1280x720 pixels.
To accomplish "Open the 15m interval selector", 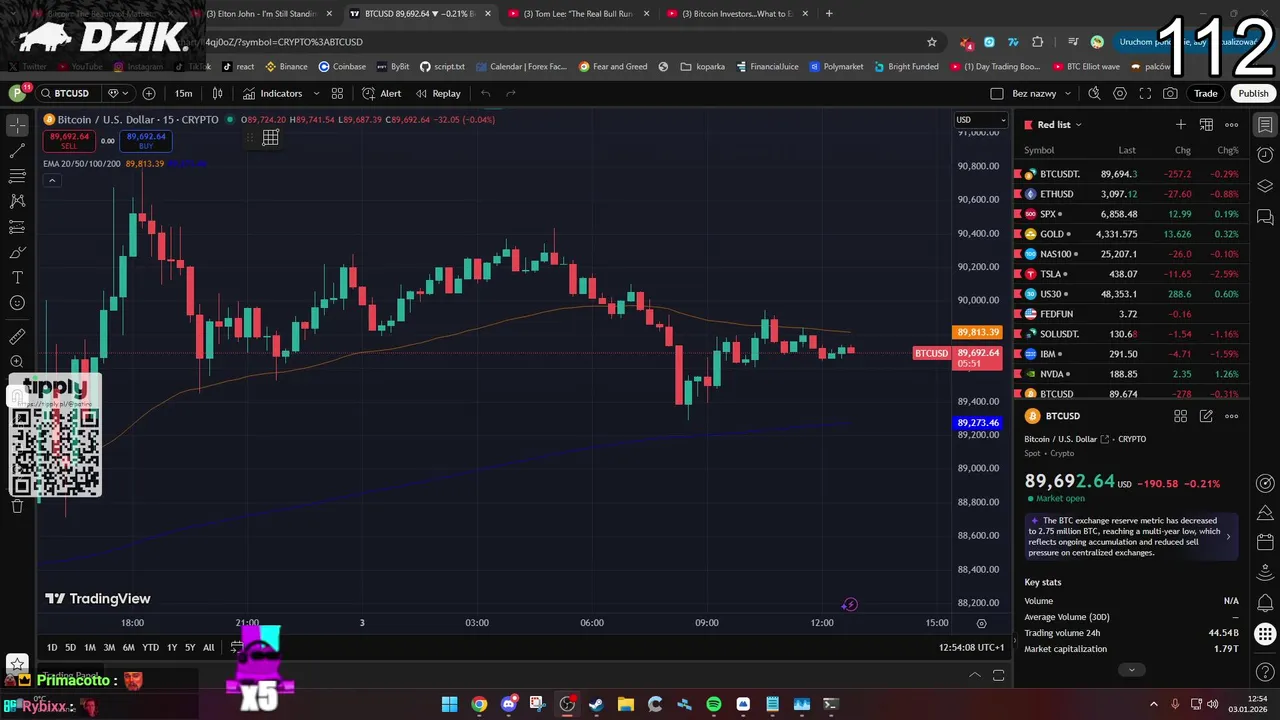I will (x=183, y=93).
